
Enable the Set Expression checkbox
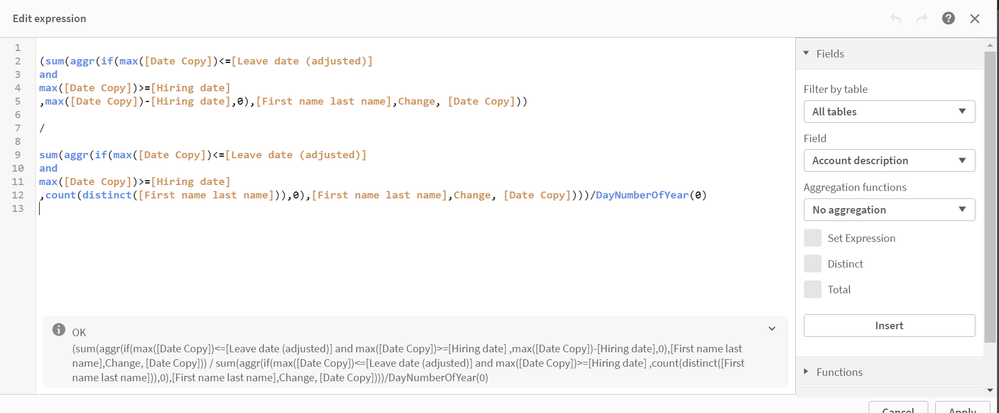(812, 238)
